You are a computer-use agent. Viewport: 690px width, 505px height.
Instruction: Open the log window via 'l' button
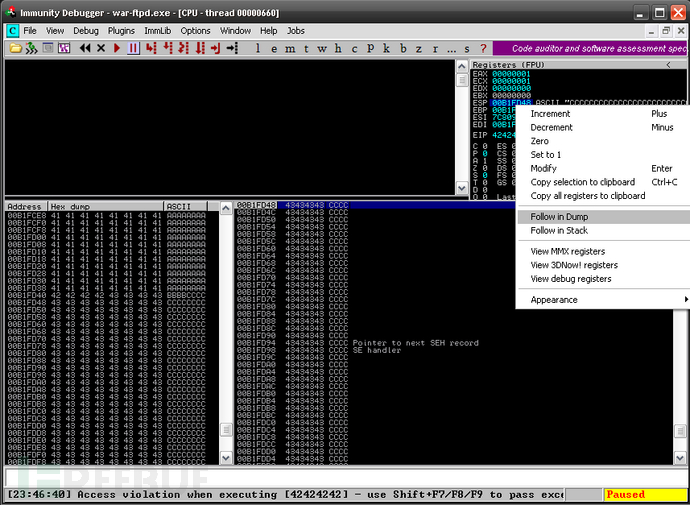(x=259, y=48)
